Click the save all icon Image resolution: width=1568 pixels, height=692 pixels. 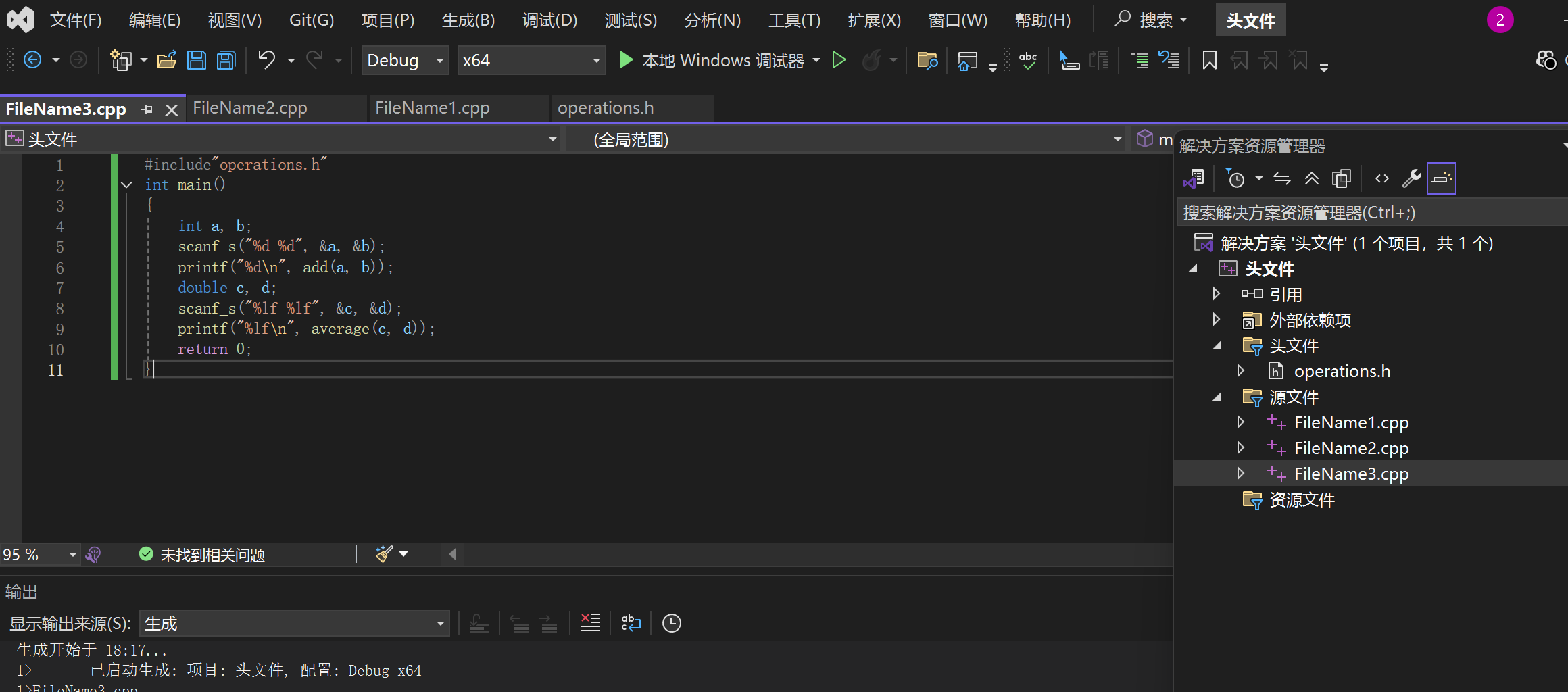(x=226, y=60)
